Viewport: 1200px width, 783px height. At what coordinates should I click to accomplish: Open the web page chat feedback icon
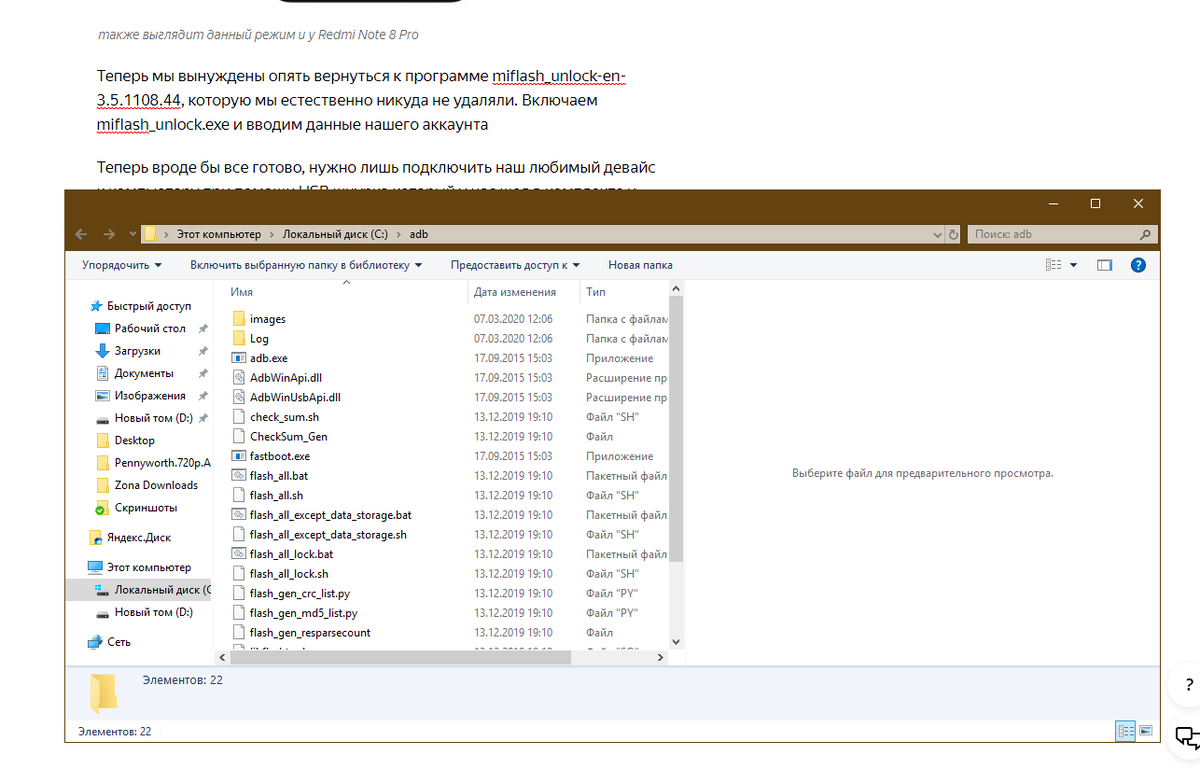tap(1187, 738)
